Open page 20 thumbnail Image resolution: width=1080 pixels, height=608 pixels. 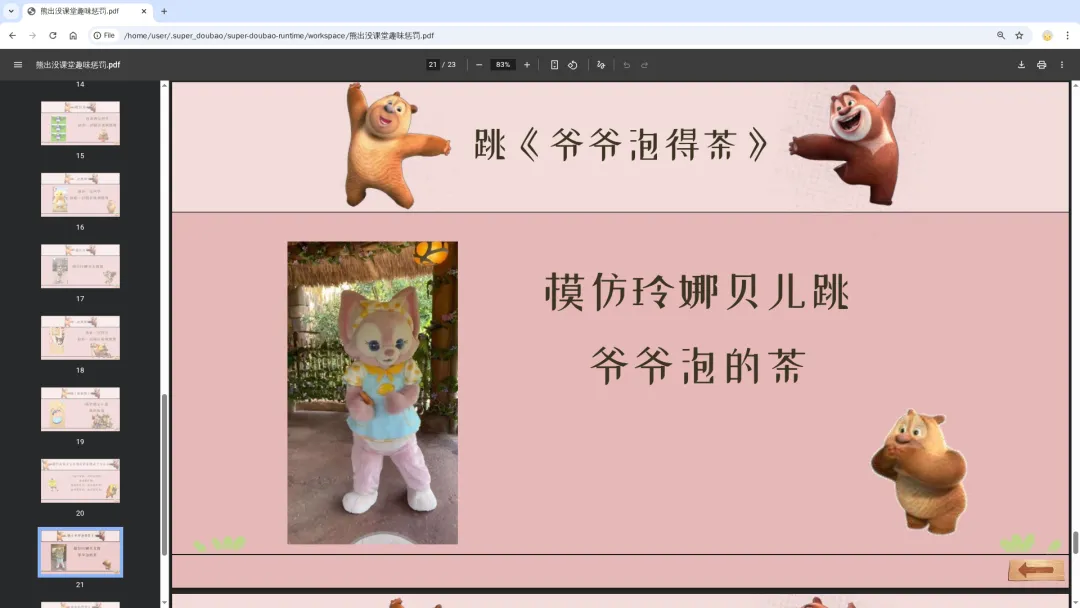point(80,481)
